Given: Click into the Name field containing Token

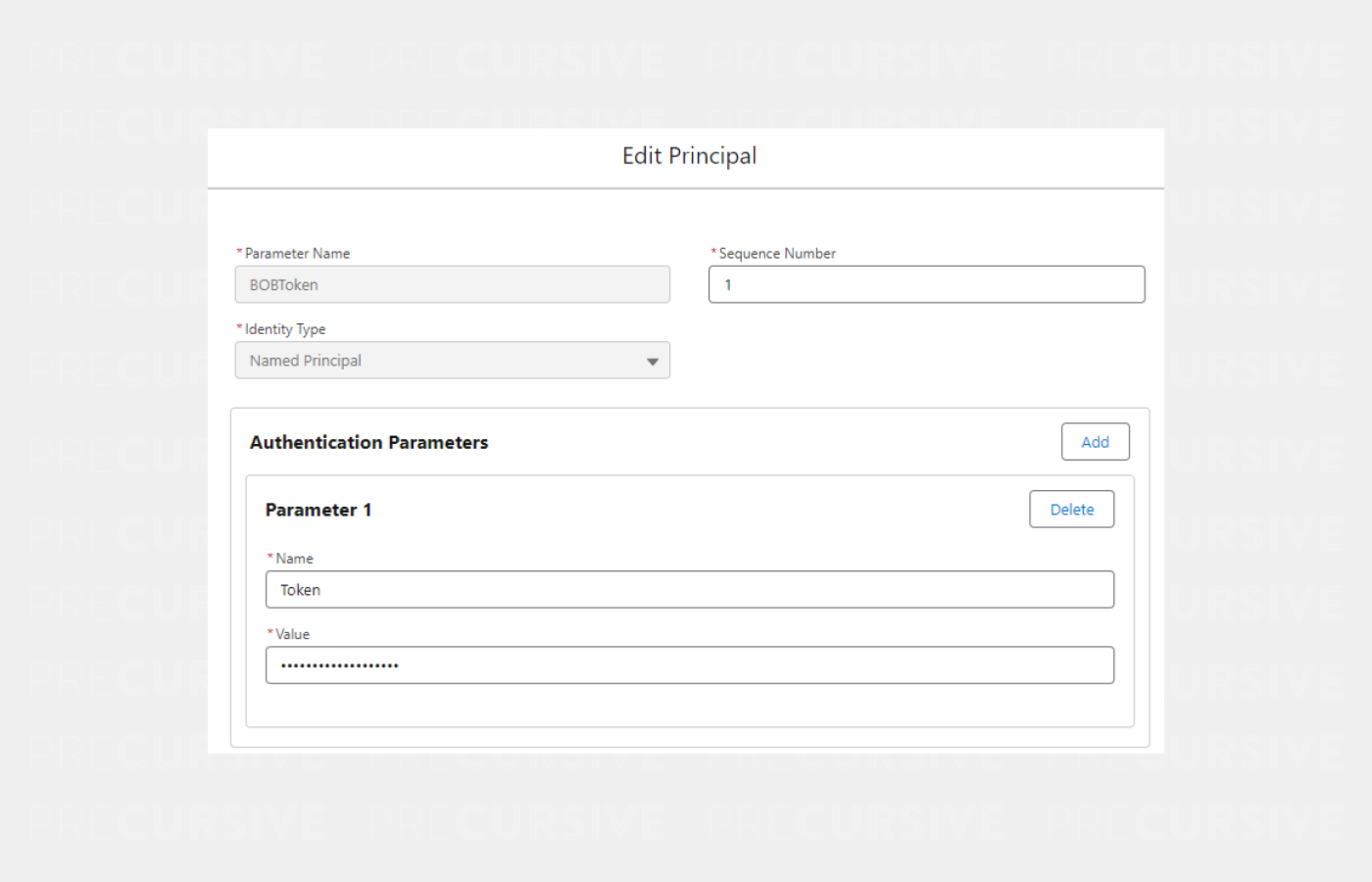Looking at the screenshot, I should (x=689, y=590).
